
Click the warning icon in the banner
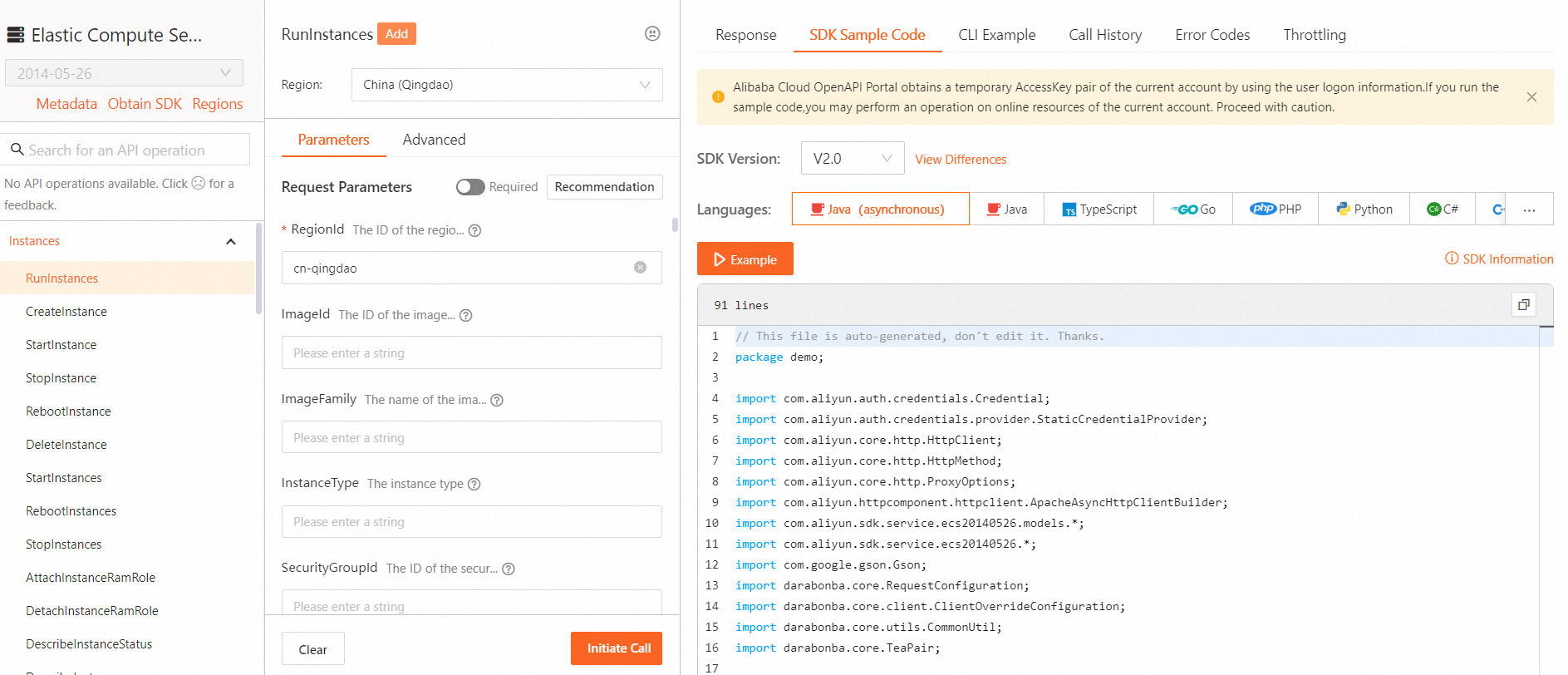pos(718,97)
